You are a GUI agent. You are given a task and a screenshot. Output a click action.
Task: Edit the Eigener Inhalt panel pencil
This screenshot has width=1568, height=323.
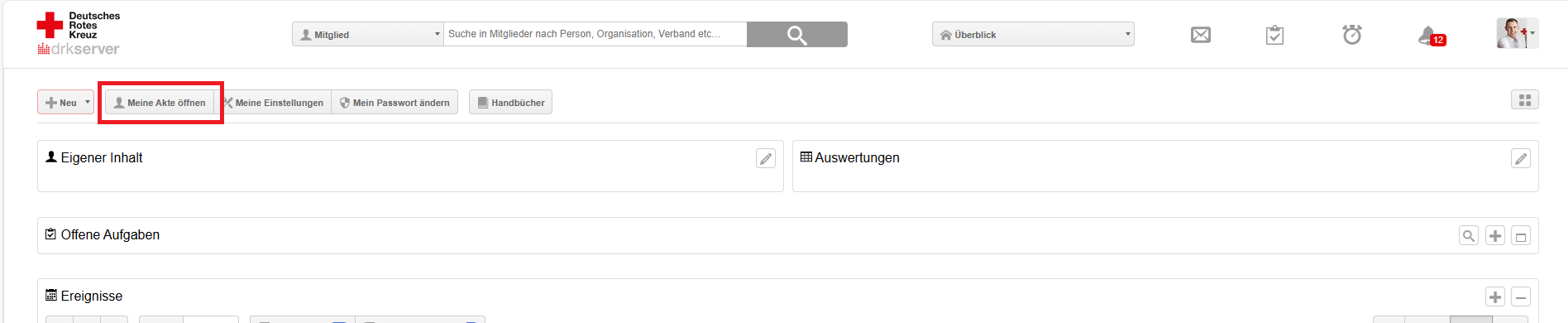(766, 158)
